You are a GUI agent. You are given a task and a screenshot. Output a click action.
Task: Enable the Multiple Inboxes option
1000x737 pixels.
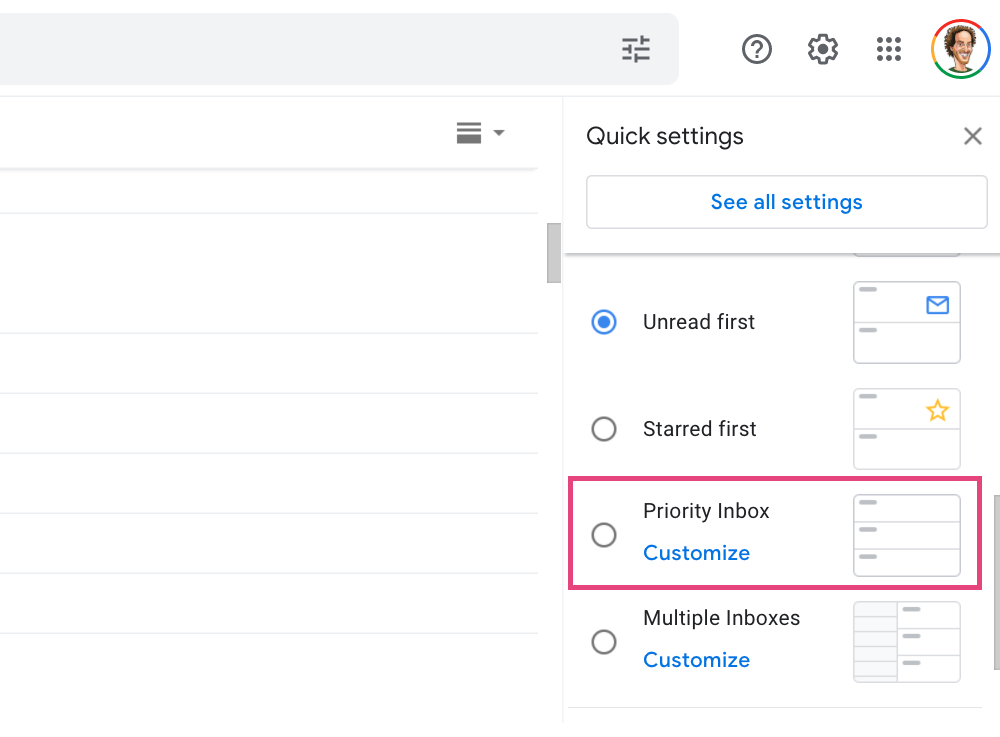pyautogui.click(x=604, y=641)
